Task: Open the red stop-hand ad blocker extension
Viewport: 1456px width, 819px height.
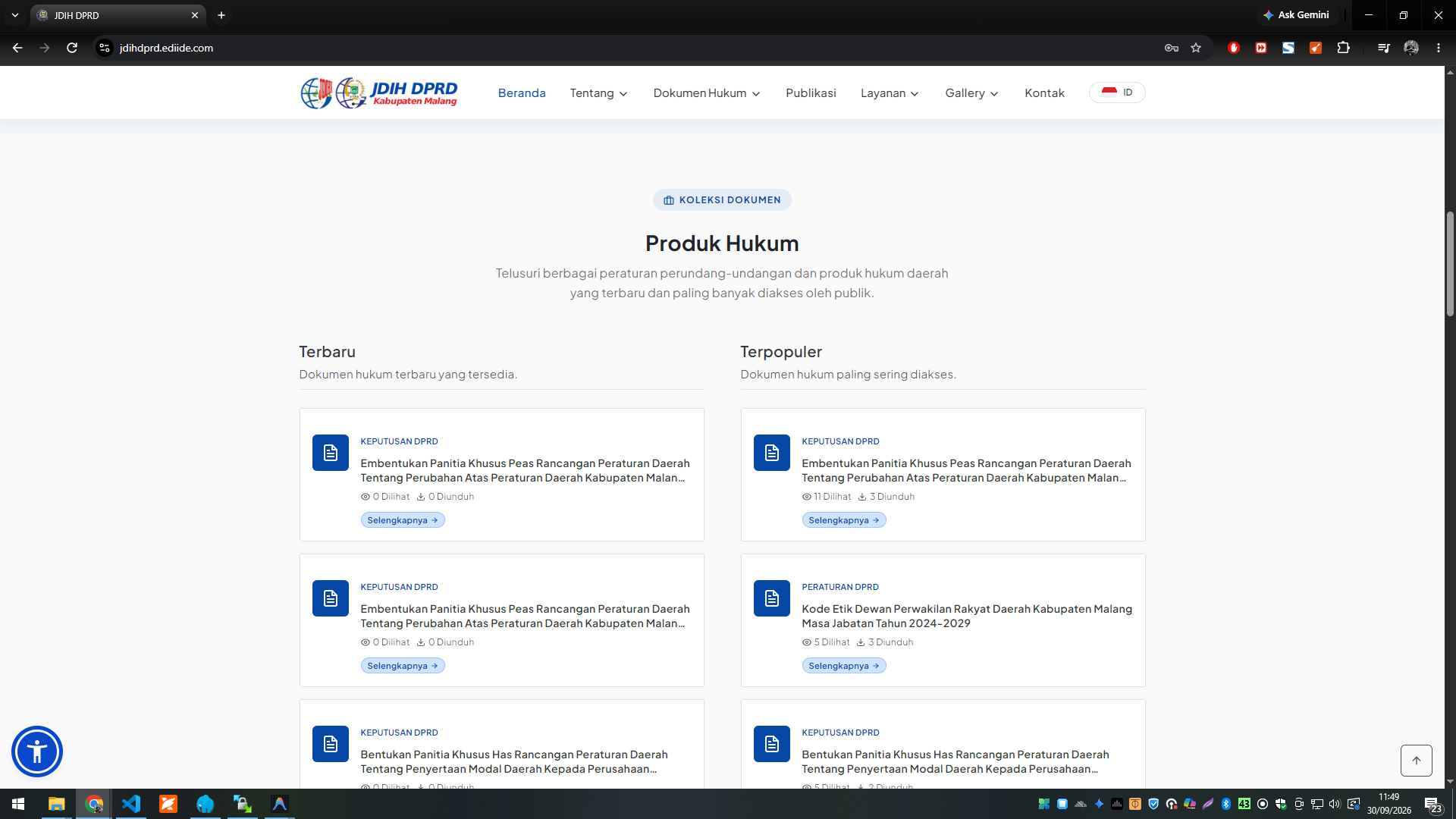Action: tap(1234, 48)
